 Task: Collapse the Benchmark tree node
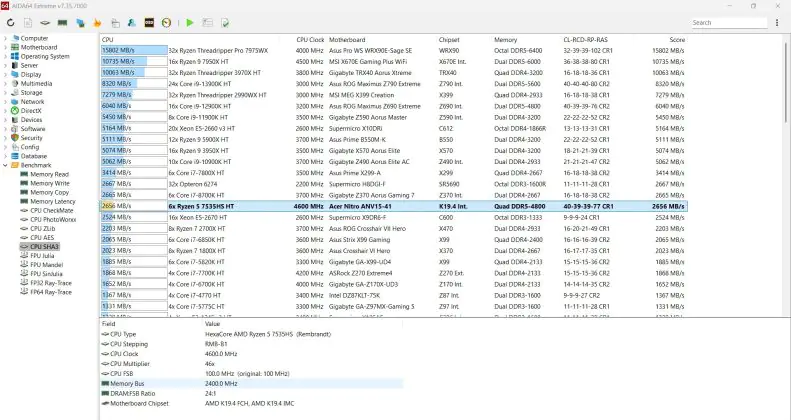[5, 165]
